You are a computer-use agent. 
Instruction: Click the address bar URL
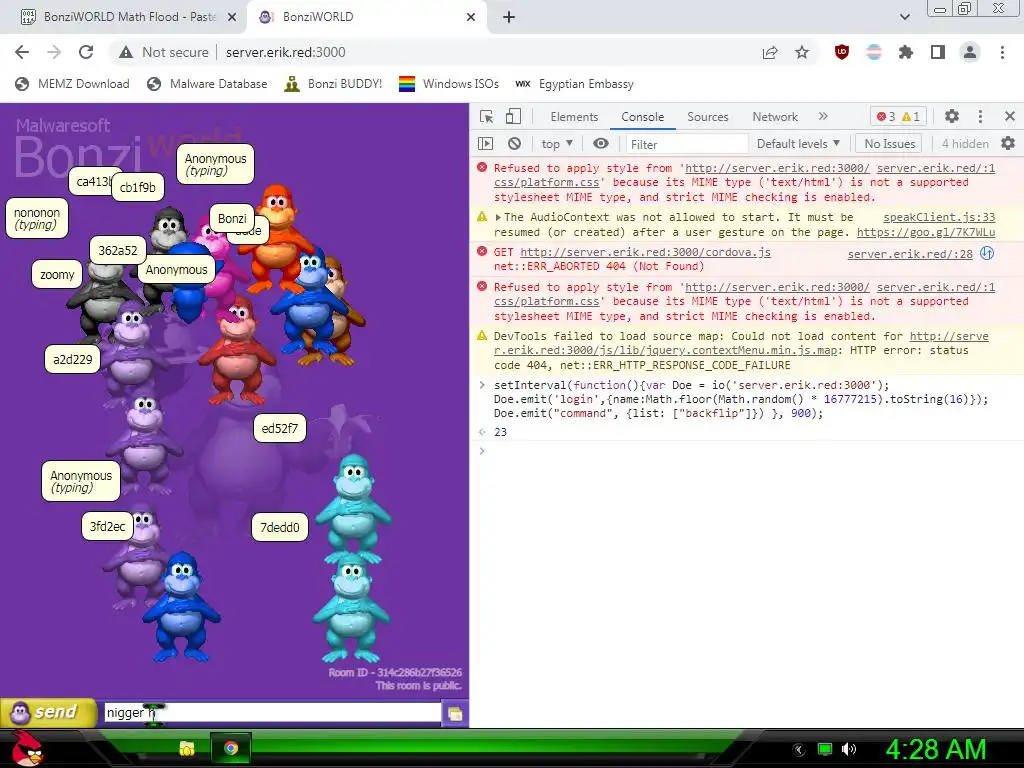[285, 52]
